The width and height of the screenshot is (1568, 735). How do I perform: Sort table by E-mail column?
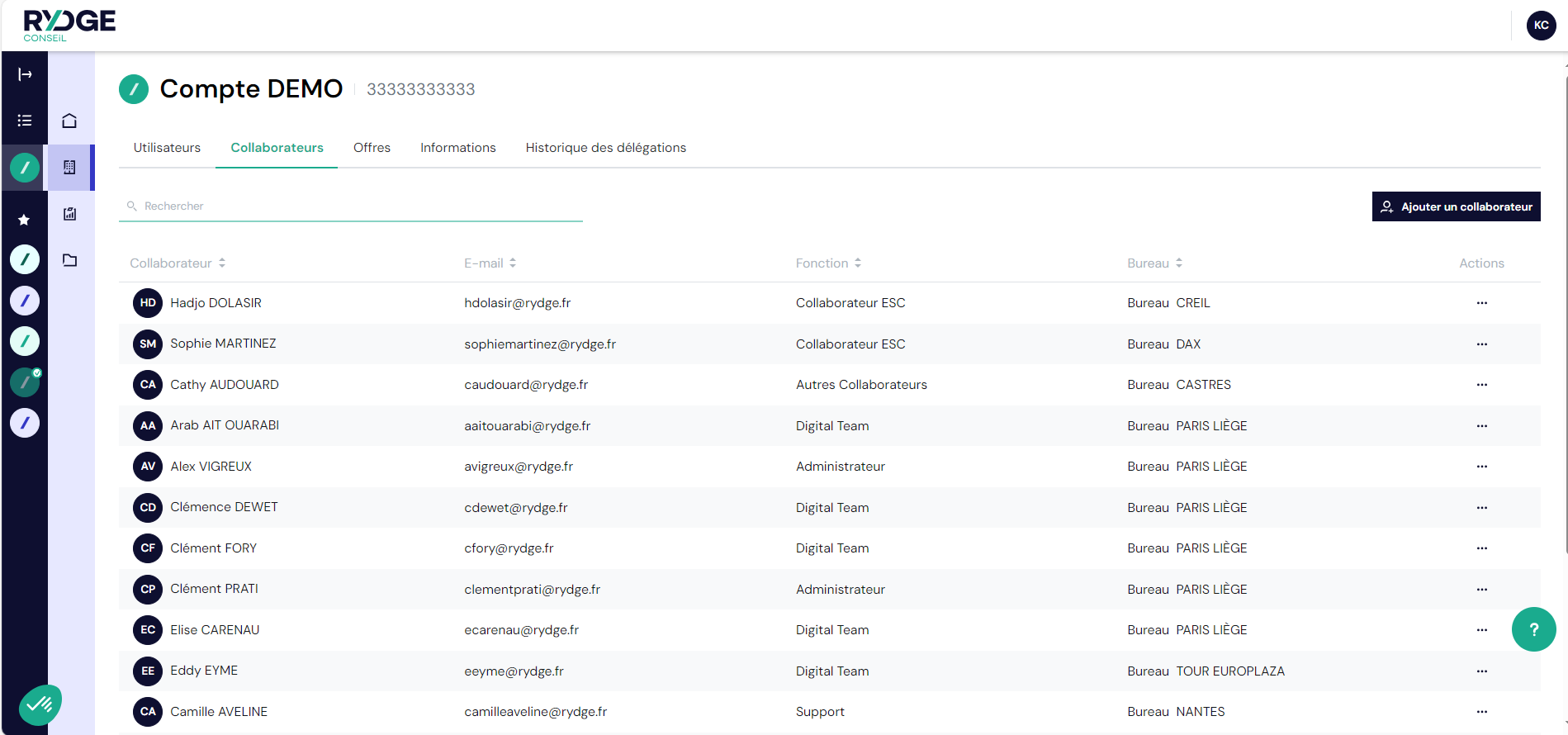click(x=490, y=263)
